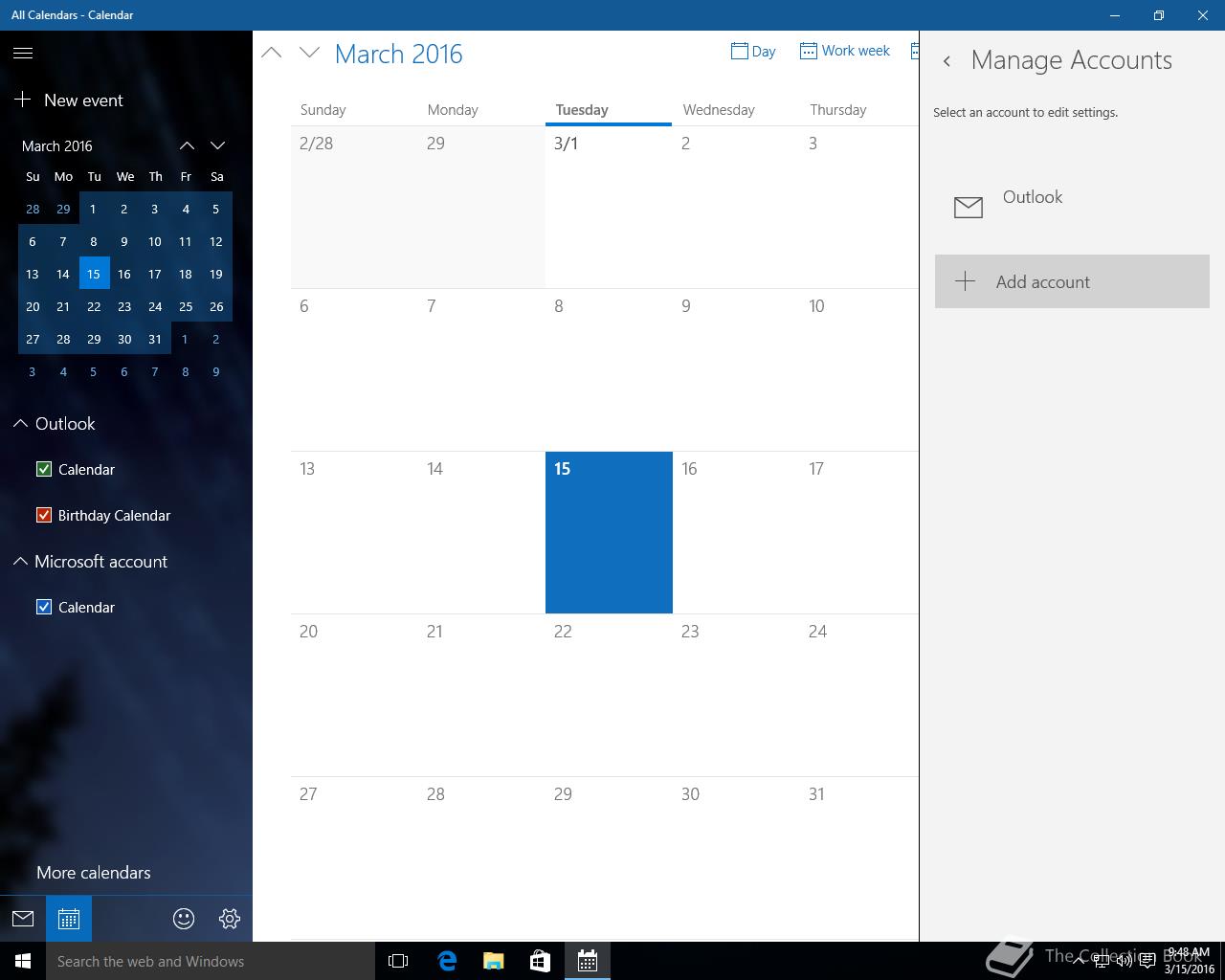Select March 10 cell in month grid

pyautogui.click(x=859, y=369)
